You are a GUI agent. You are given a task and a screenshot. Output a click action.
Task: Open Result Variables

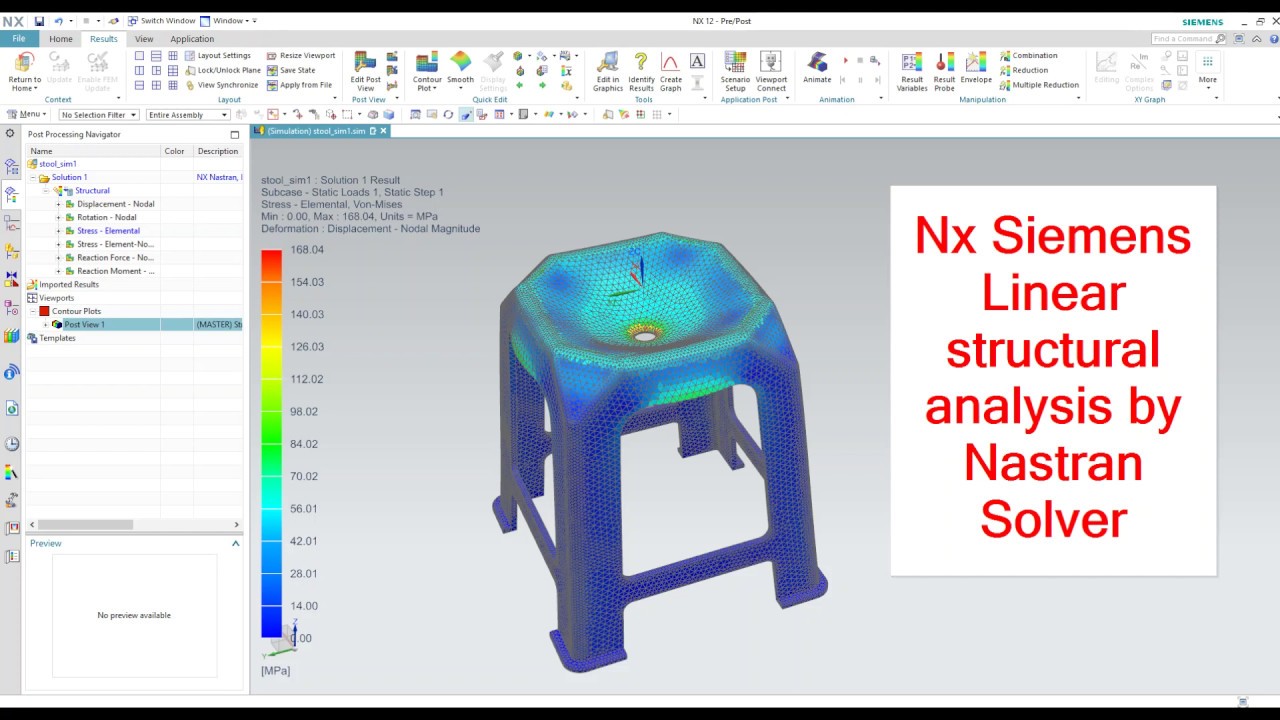point(912,71)
